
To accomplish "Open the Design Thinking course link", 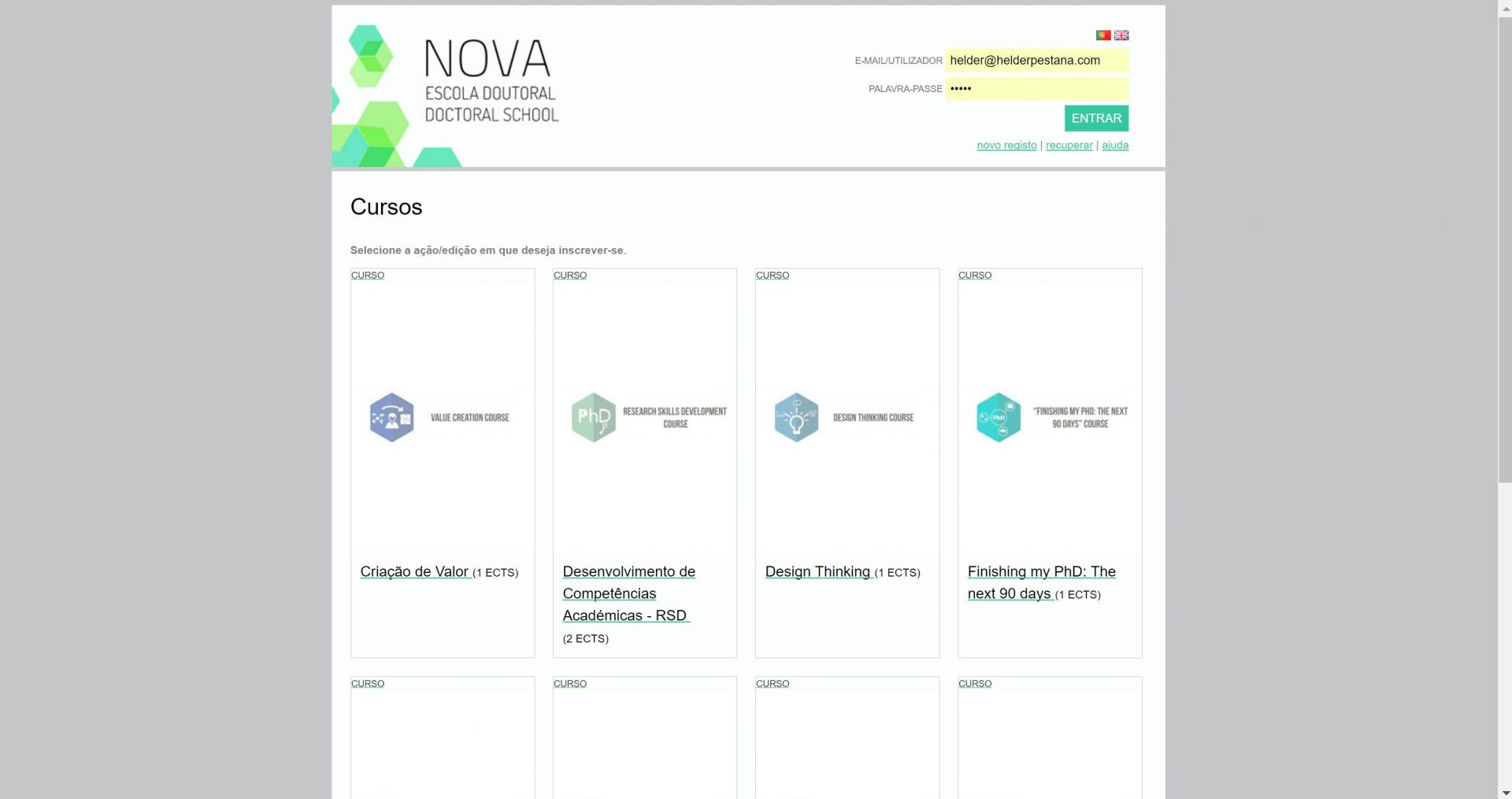I will pos(817,572).
